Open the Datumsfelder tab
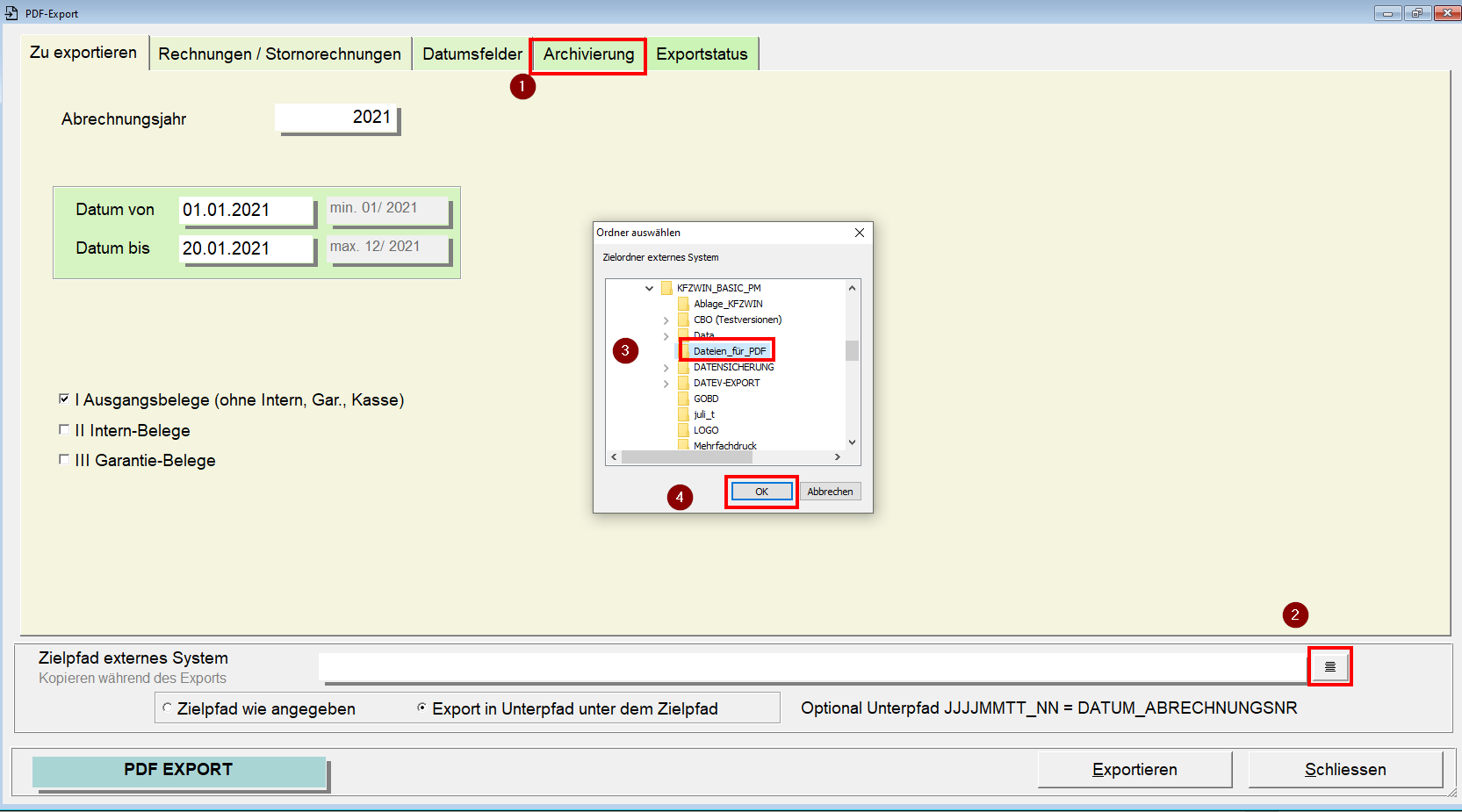Screen dimensions: 1462x812 (x=472, y=54)
